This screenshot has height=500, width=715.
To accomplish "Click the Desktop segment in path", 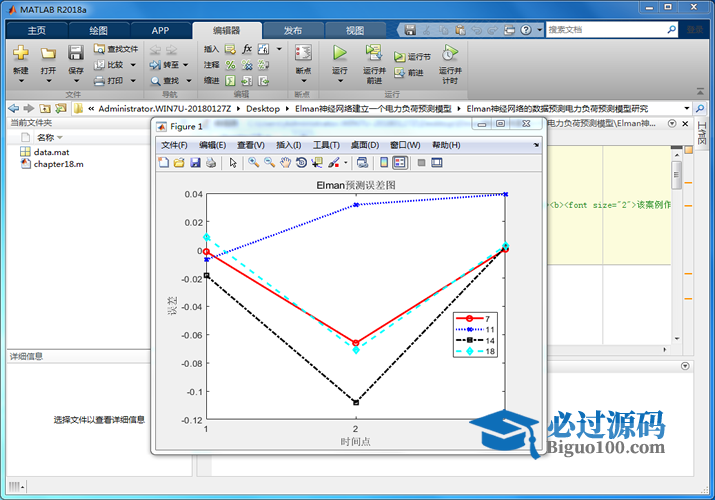I will pyautogui.click(x=263, y=108).
